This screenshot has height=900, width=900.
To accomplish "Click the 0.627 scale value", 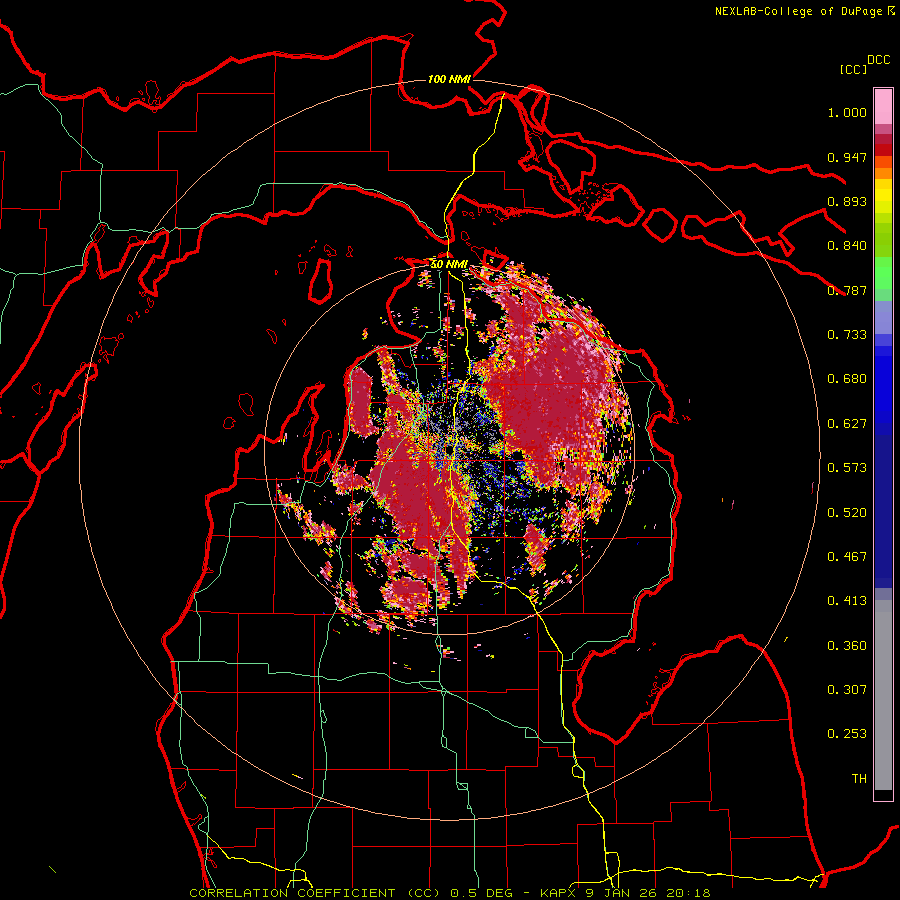I will pos(847,424).
